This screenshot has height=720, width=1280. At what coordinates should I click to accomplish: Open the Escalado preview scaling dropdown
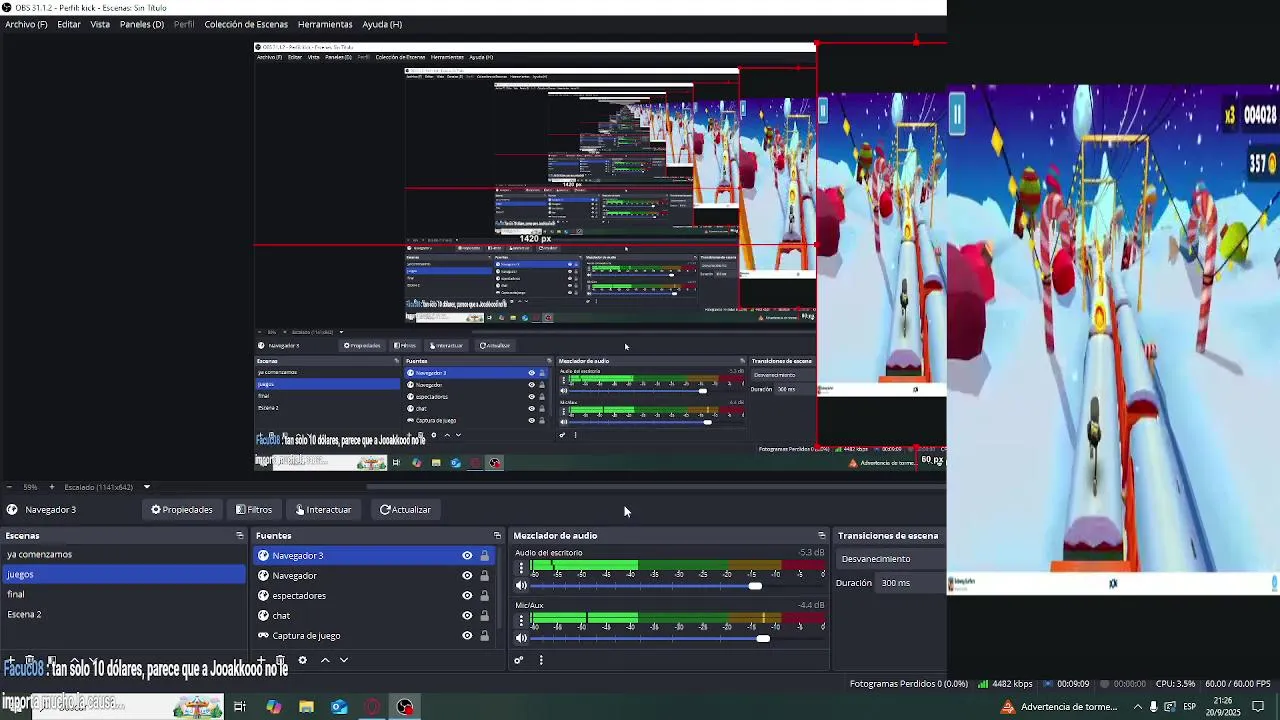pyautogui.click(x=107, y=487)
